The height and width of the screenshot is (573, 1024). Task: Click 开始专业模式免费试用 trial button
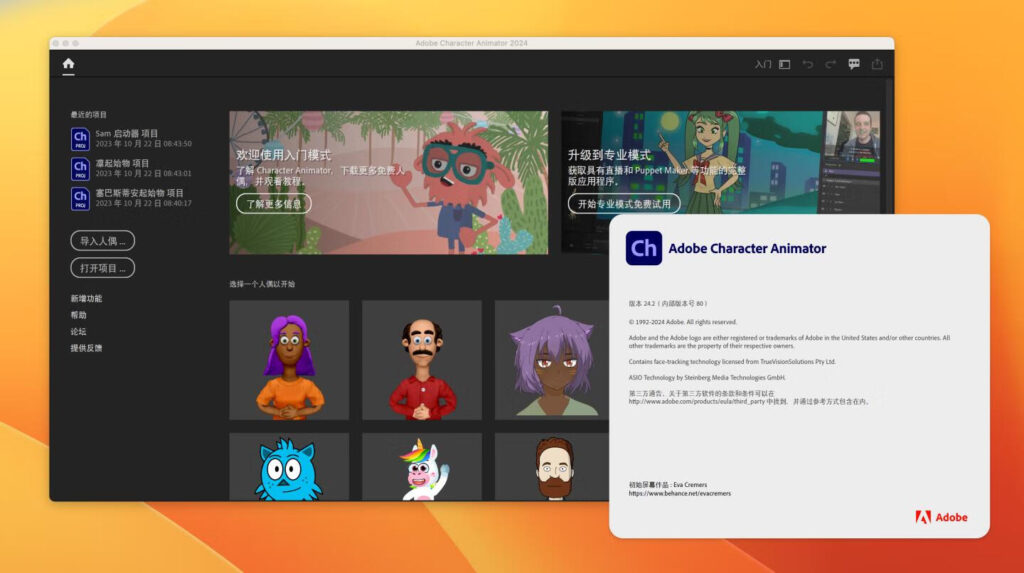pos(624,204)
